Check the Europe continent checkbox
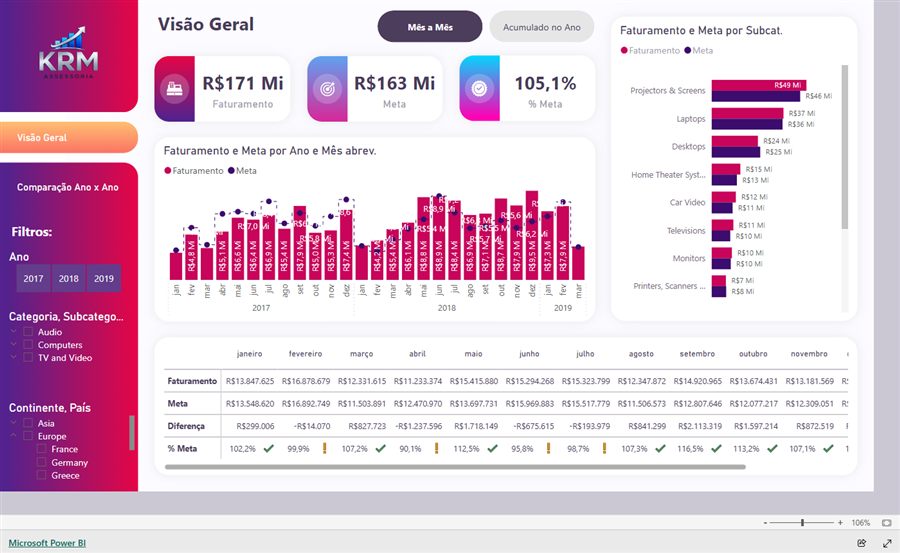The image size is (900, 553). click(x=28, y=436)
